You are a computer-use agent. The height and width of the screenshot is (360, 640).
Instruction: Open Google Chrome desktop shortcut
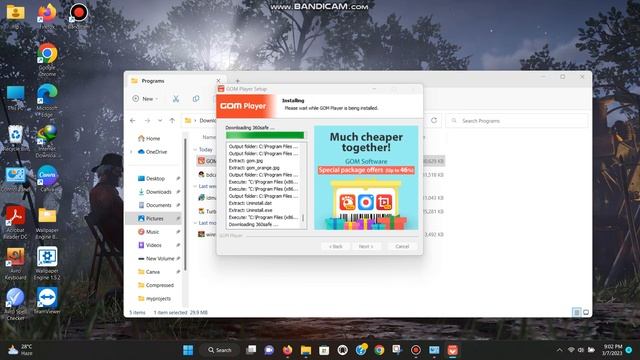click(47, 60)
